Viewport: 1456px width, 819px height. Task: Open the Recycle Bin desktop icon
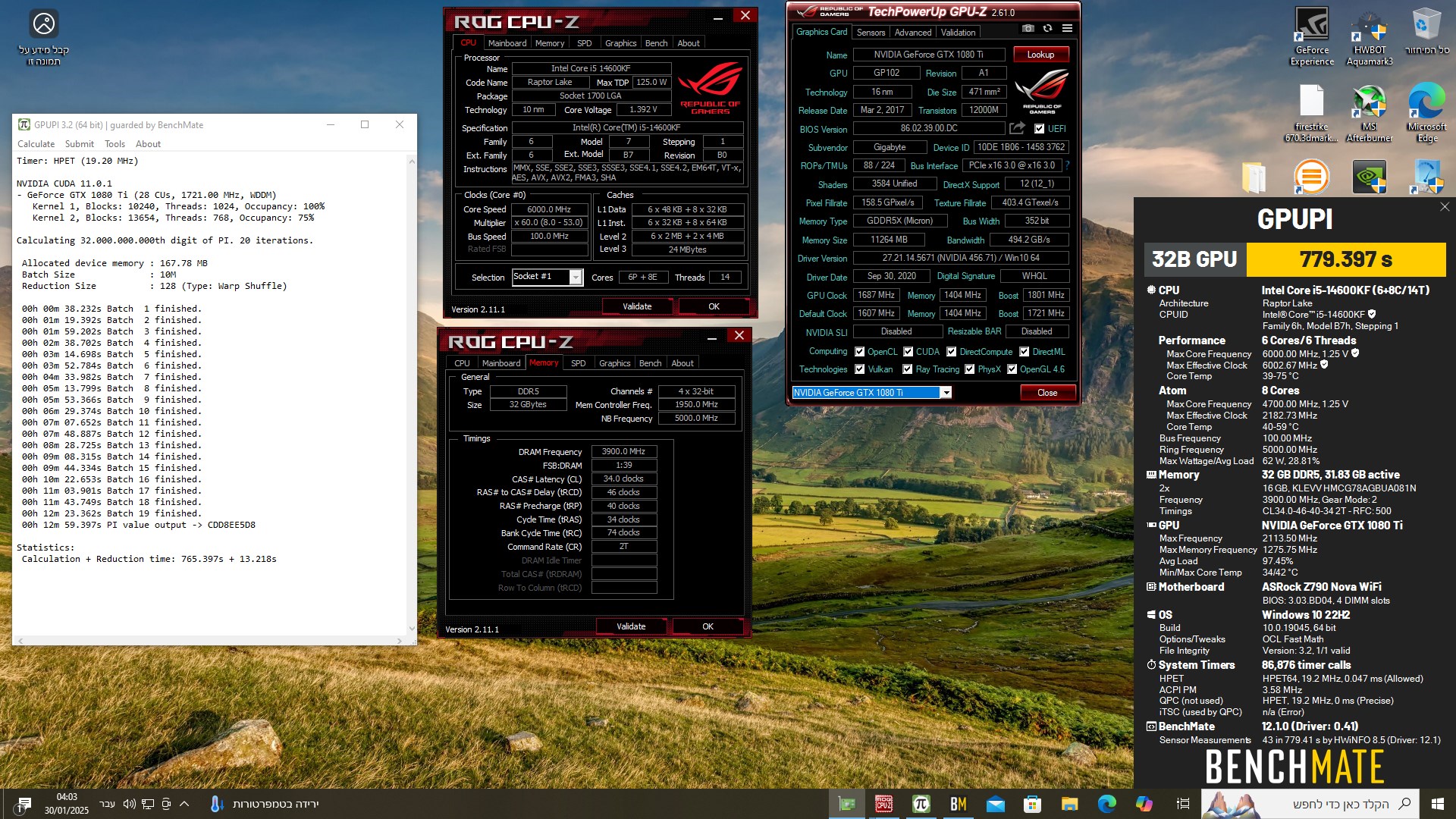[x=1427, y=32]
